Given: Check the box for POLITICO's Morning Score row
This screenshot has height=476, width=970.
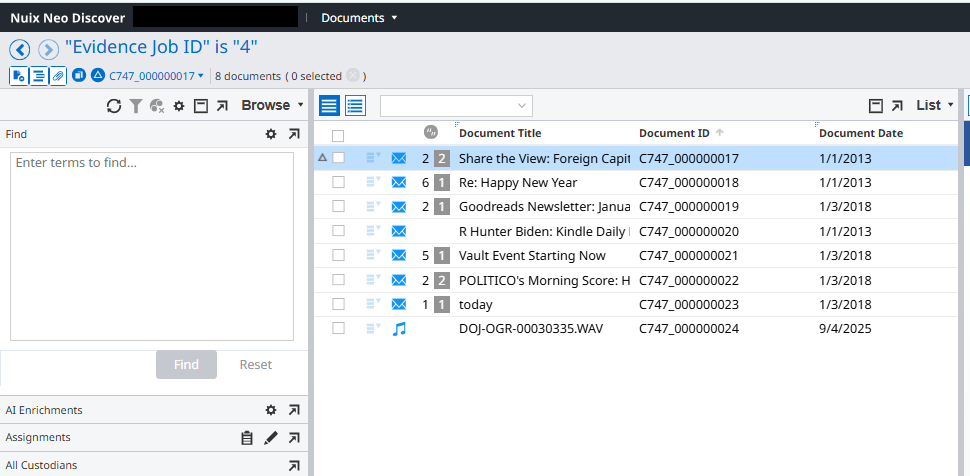Looking at the screenshot, I should tap(338, 280).
